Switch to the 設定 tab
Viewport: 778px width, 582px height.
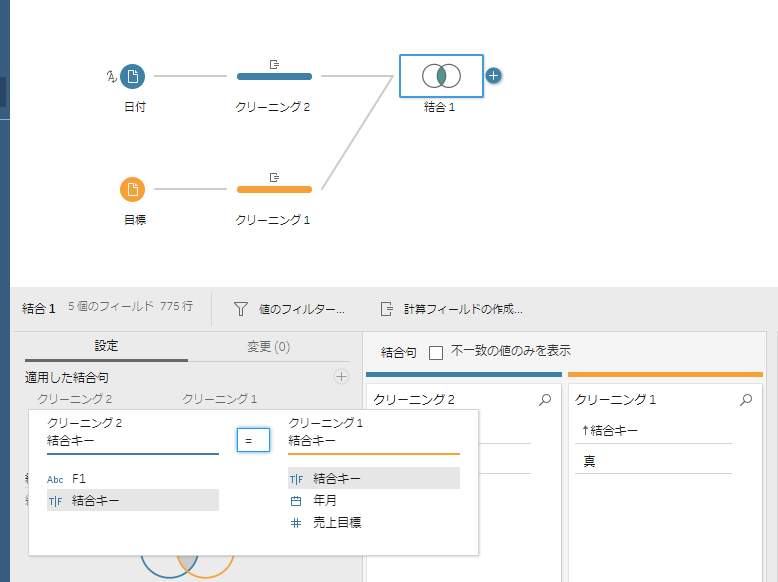(x=106, y=346)
